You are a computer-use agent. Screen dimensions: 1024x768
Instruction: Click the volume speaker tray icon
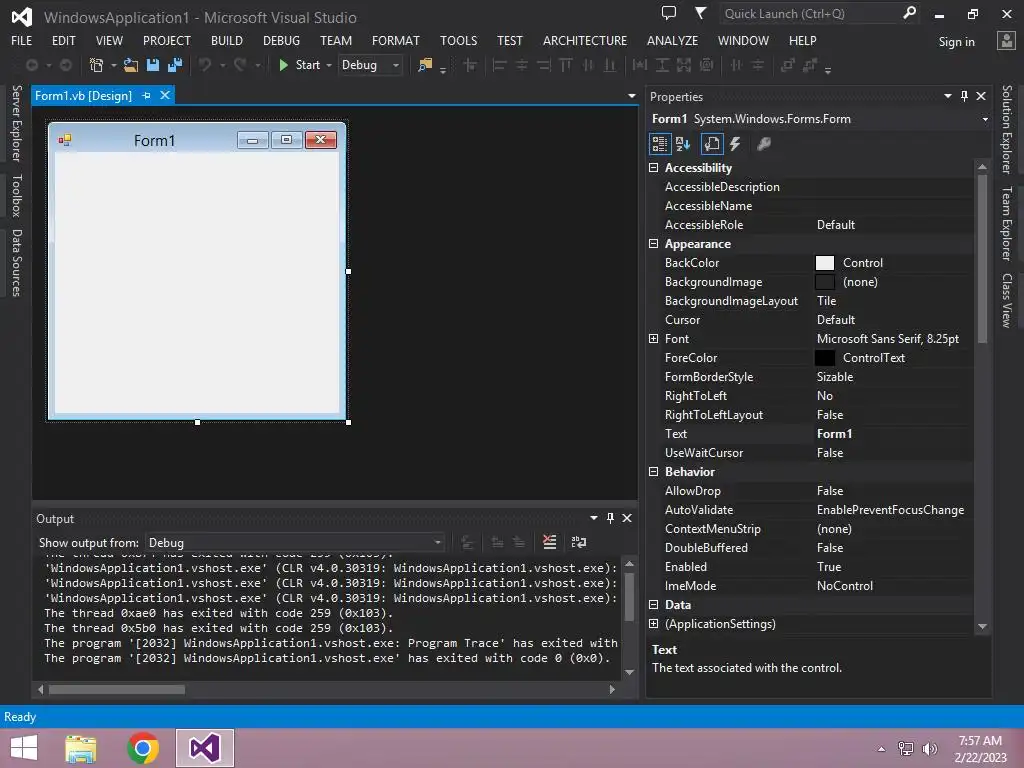point(930,748)
